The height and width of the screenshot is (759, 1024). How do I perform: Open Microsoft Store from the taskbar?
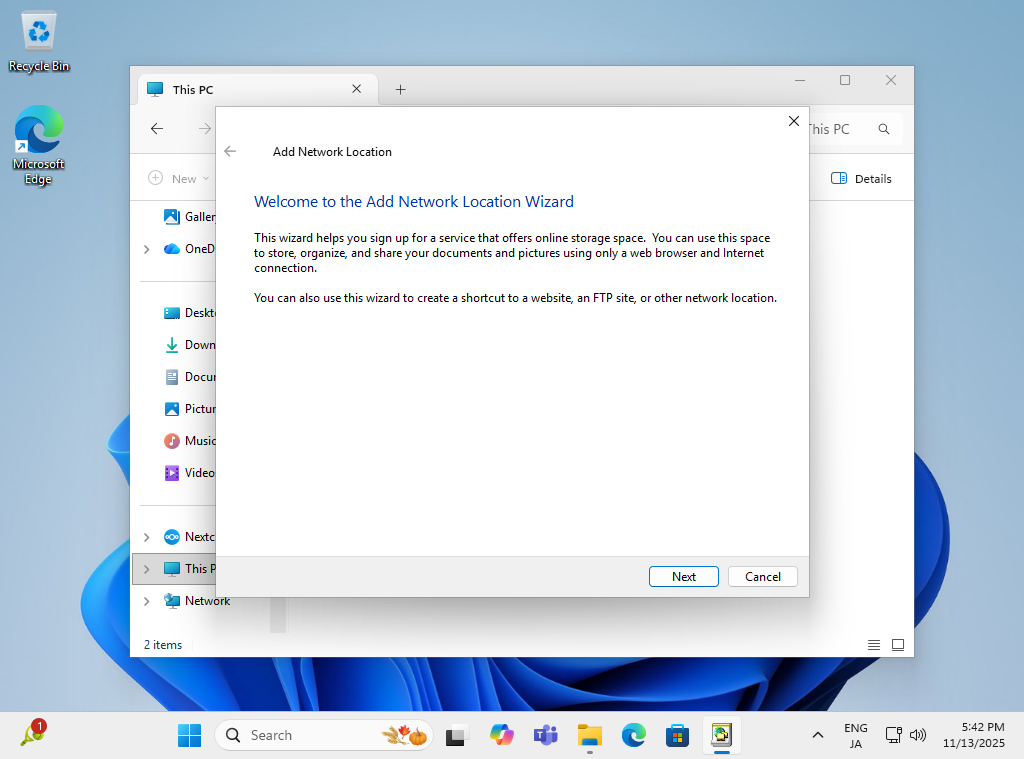point(677,735)
